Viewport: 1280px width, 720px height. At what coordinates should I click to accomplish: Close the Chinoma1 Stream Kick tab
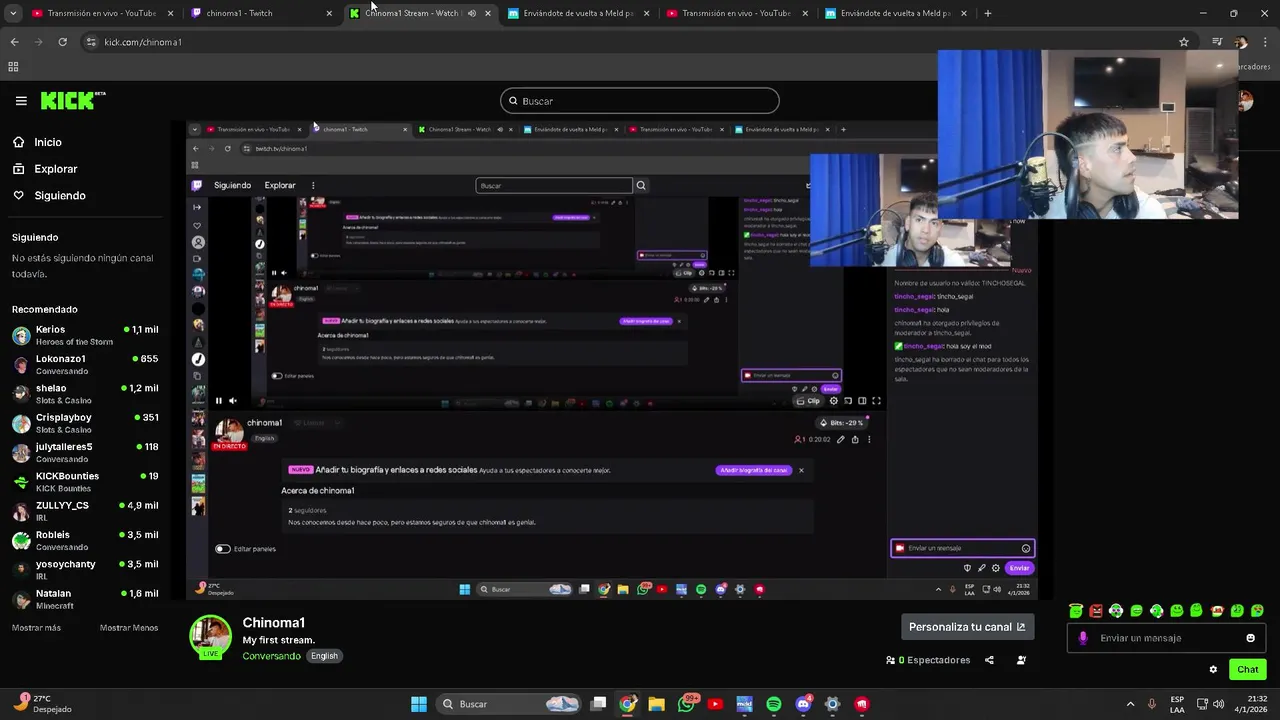coord(487,13)
